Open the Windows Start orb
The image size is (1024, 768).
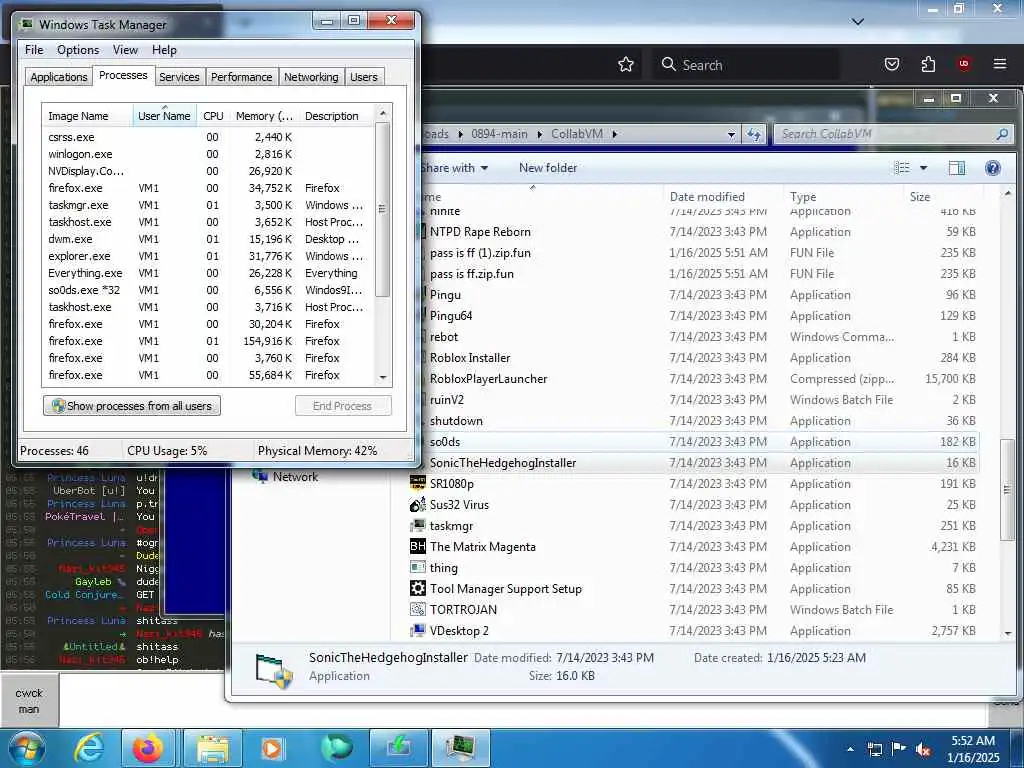(25, 748)
